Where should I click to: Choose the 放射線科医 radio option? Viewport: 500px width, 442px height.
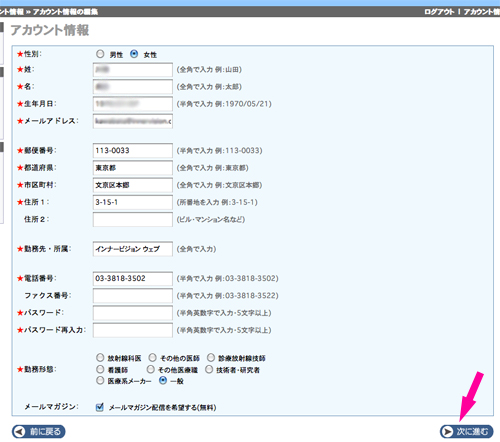click(x=100, y=358)
